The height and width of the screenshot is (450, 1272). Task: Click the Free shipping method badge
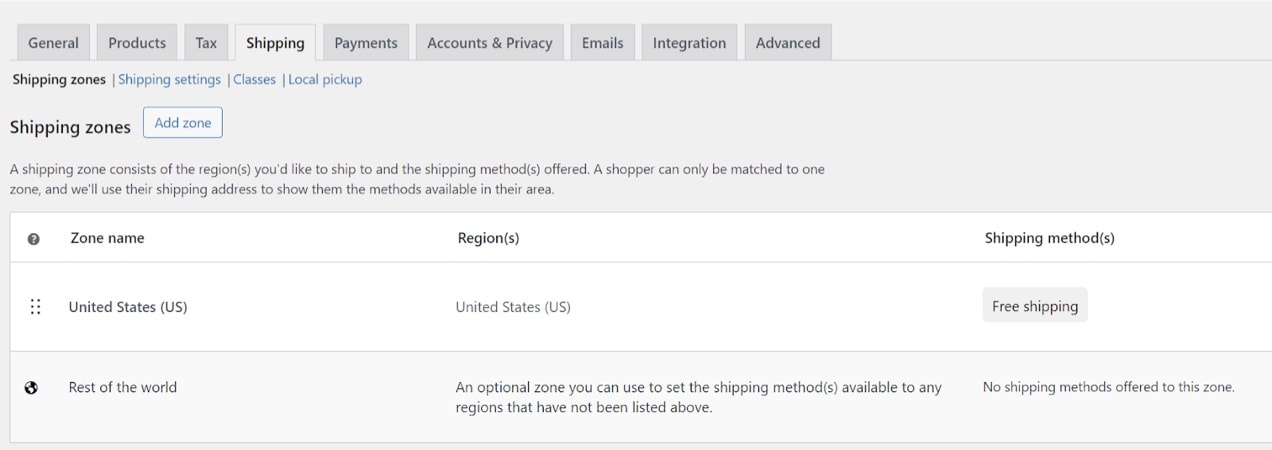coord(1035,306)
